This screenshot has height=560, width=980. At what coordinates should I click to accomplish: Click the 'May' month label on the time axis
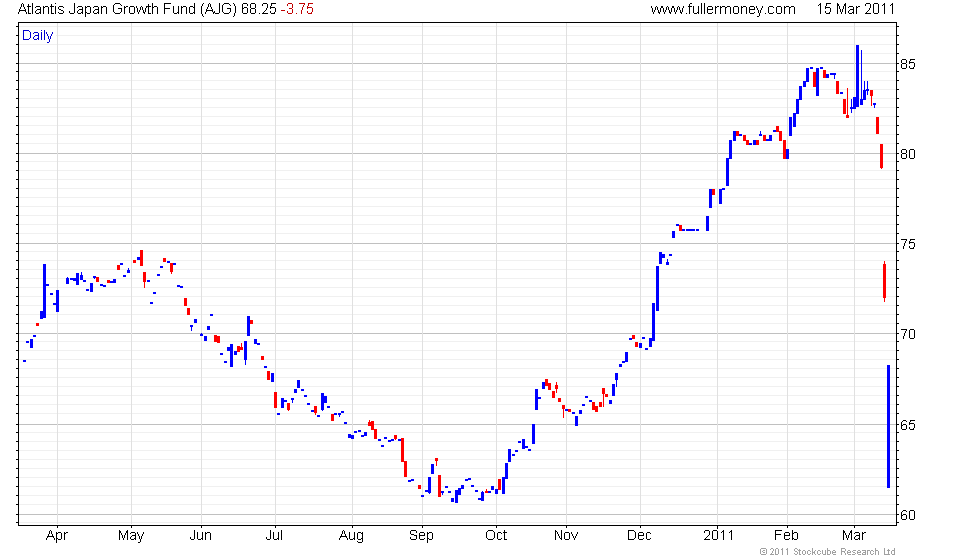[131, 536]
